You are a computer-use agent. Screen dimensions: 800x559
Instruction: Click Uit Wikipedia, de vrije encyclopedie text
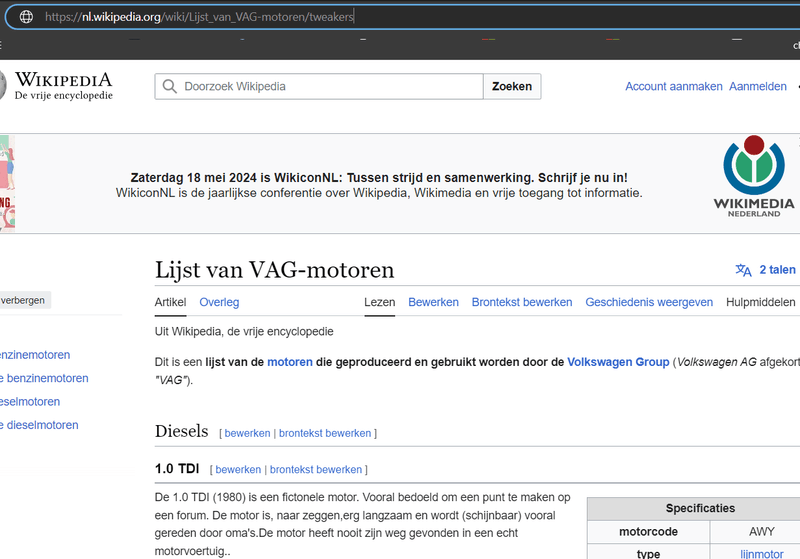tap(244, 332)
